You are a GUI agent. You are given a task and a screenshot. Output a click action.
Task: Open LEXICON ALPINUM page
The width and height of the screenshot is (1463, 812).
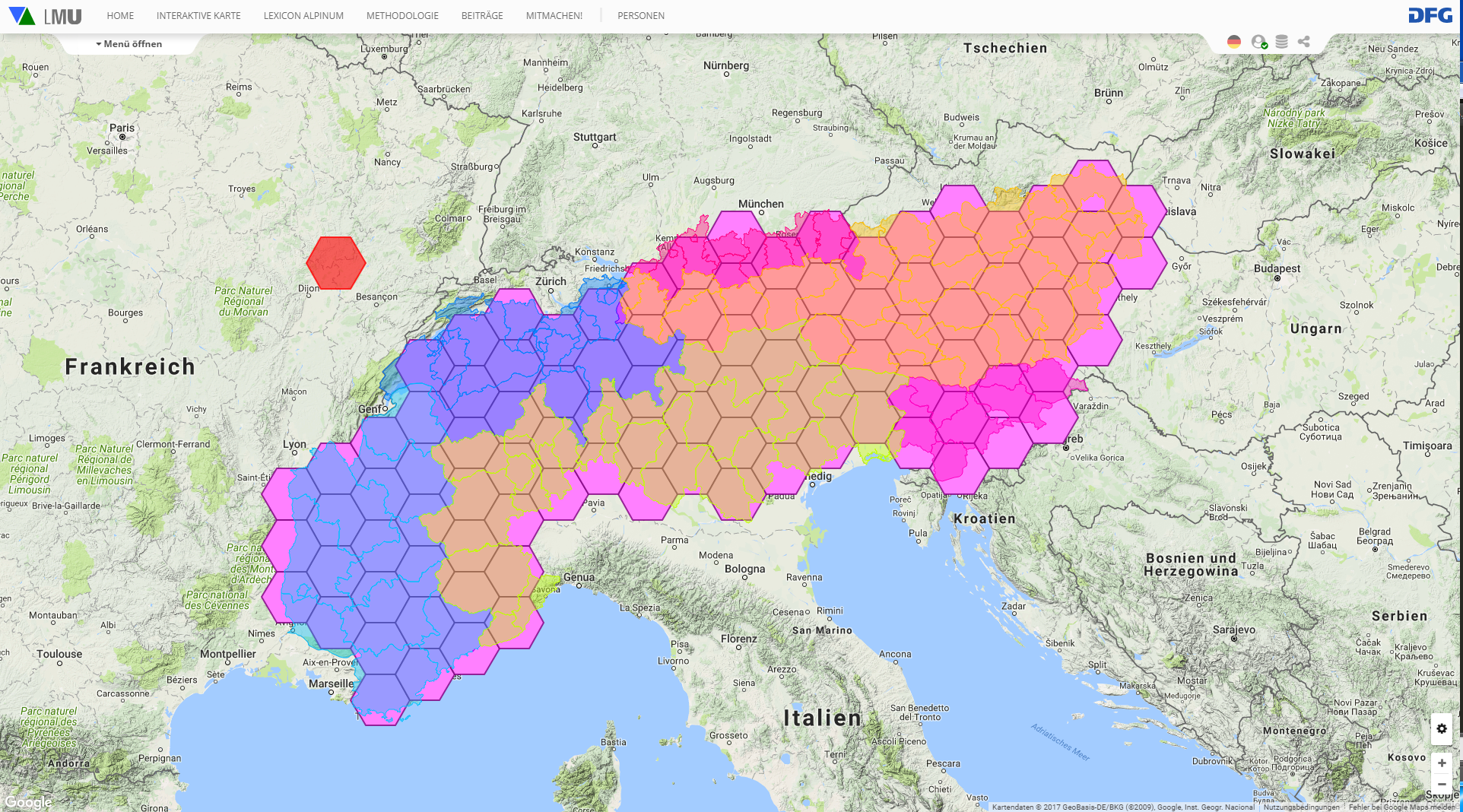303,16
